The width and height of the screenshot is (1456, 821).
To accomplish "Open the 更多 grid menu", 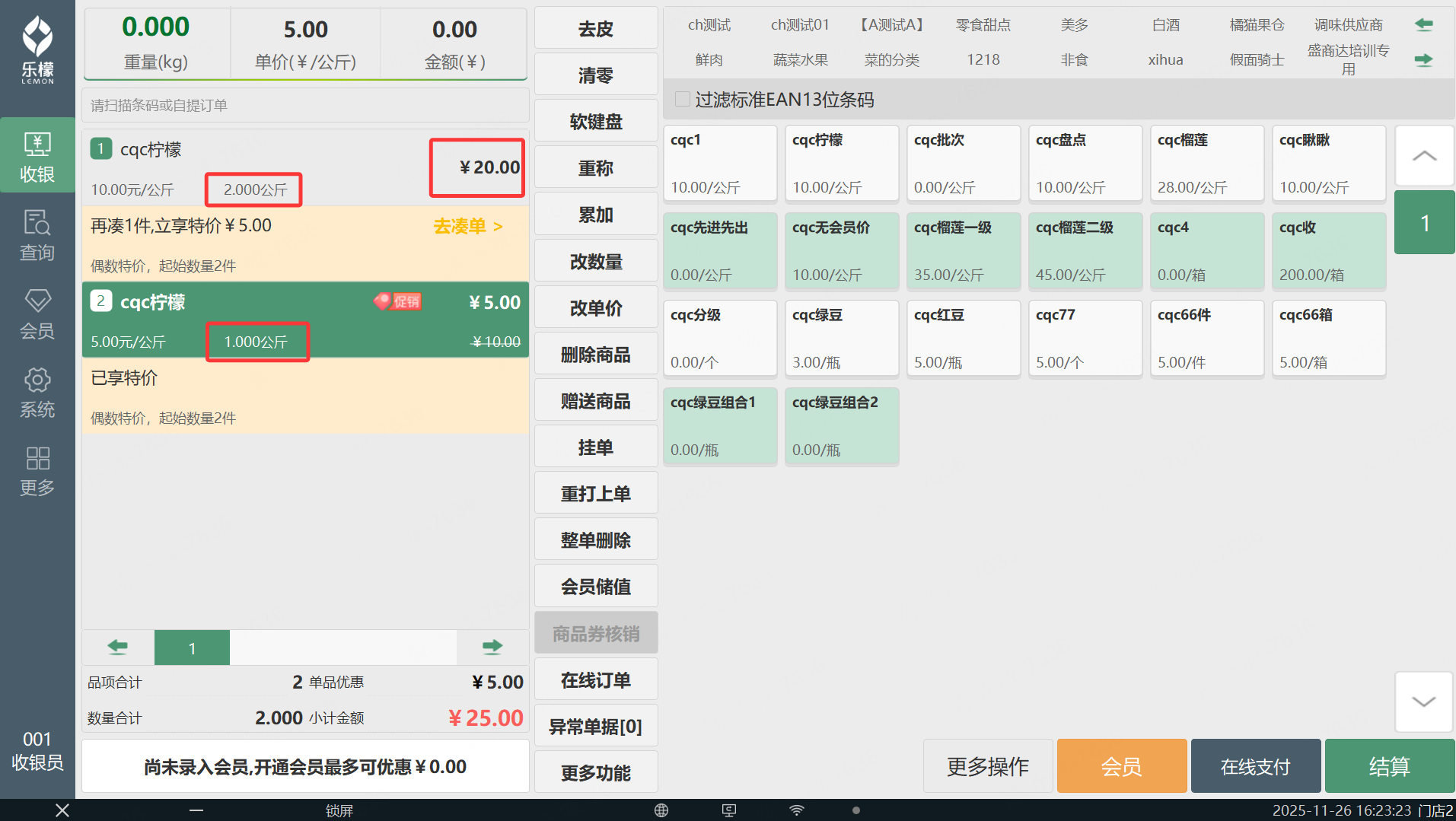I will tap(37, 470).
